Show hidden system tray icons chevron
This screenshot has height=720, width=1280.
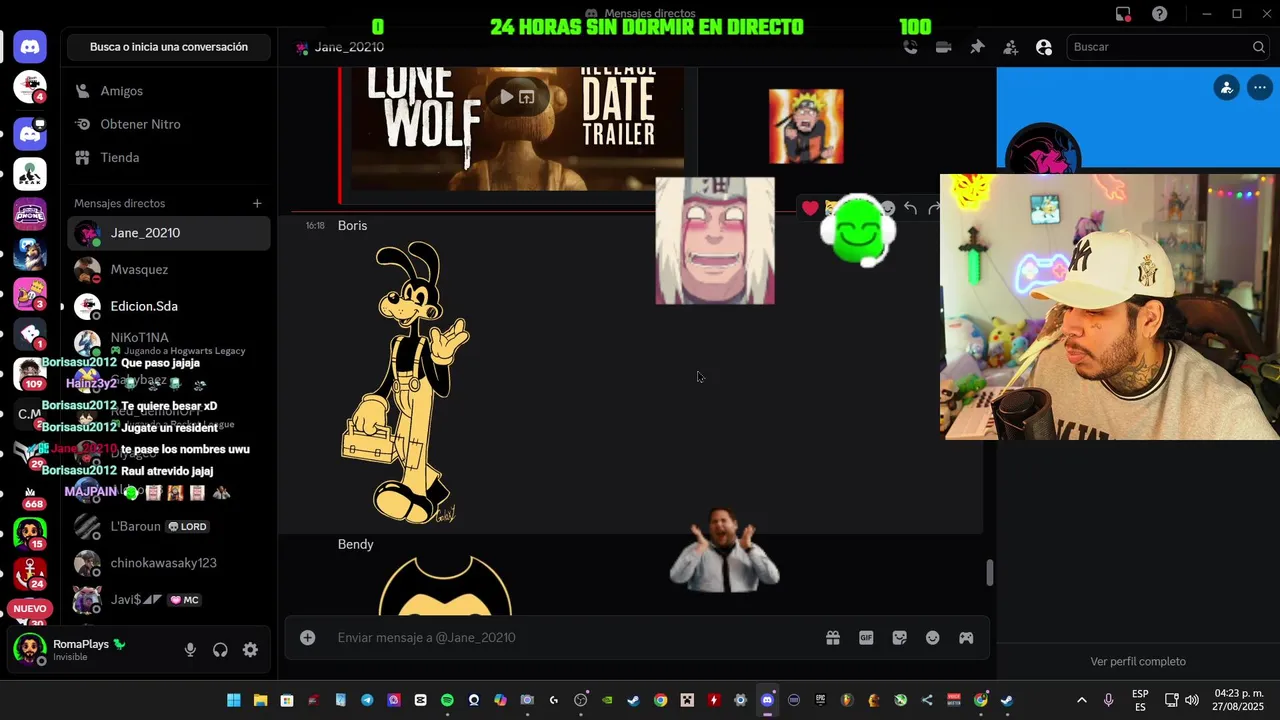click(x=1081, y=700)
